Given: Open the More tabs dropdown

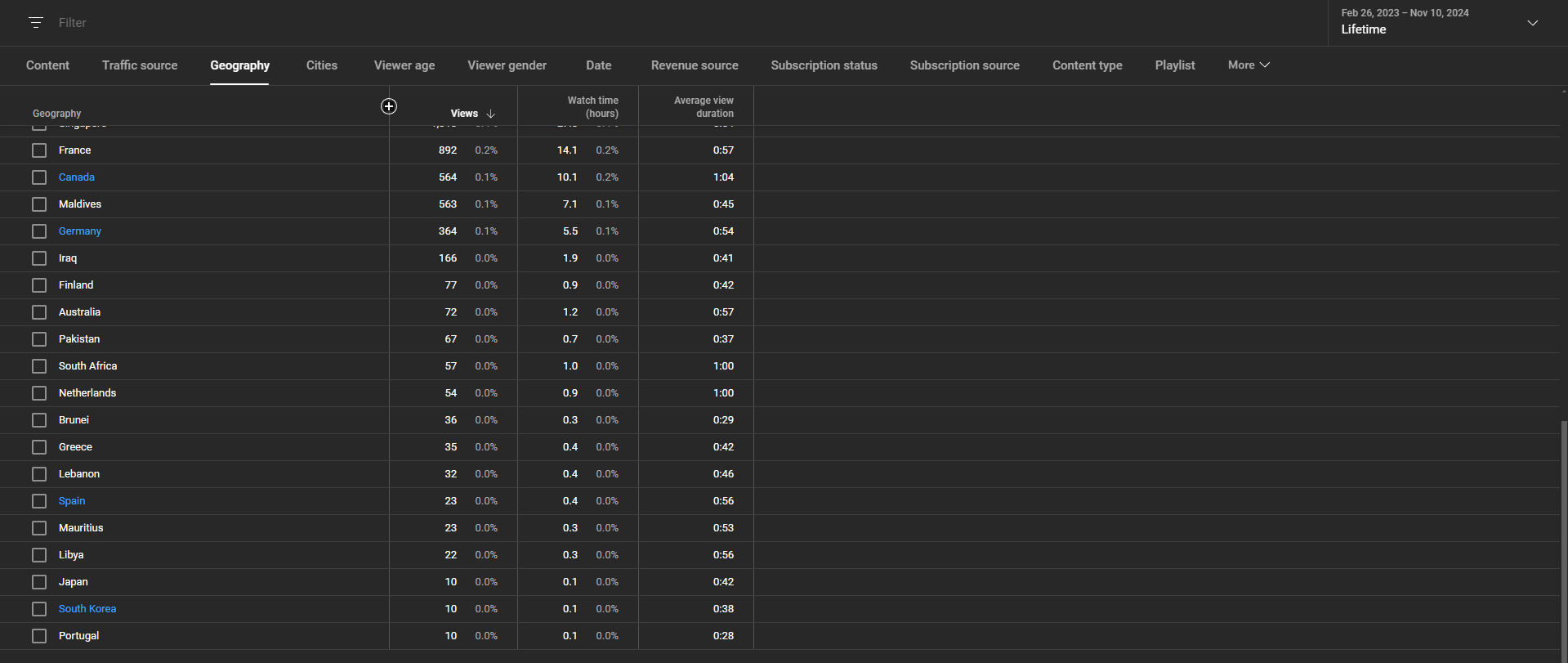Looking at the screenshot, I should [x=1248, y=65].
